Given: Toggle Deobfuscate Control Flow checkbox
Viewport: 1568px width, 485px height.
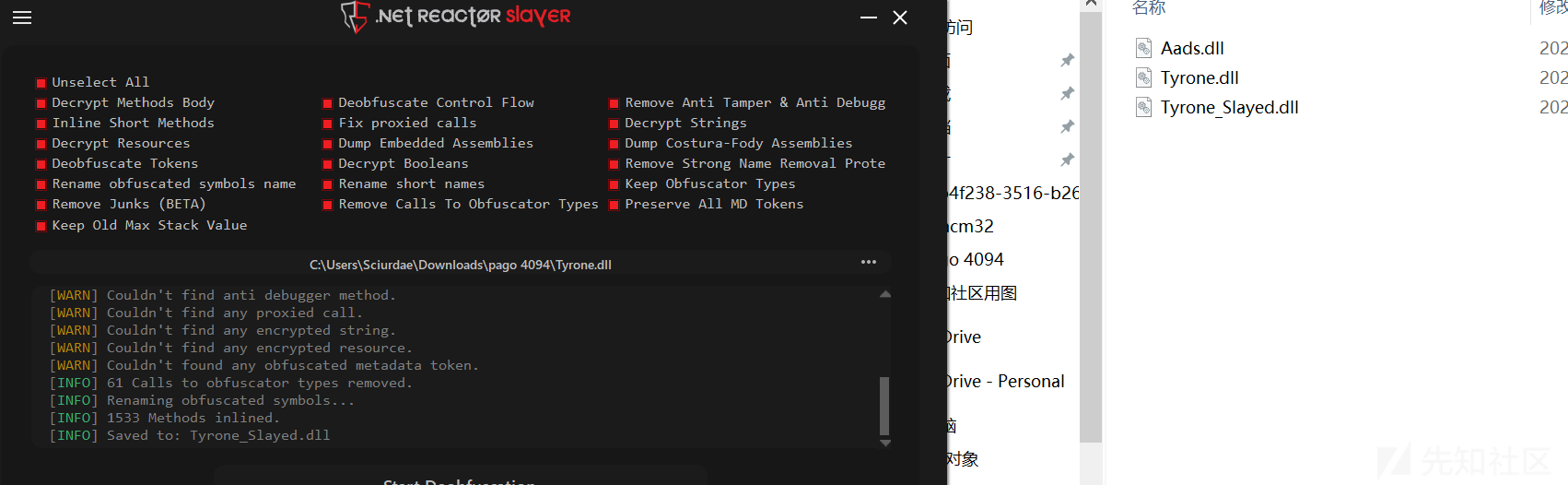Looking at the screenshot, I should (327, 103).
